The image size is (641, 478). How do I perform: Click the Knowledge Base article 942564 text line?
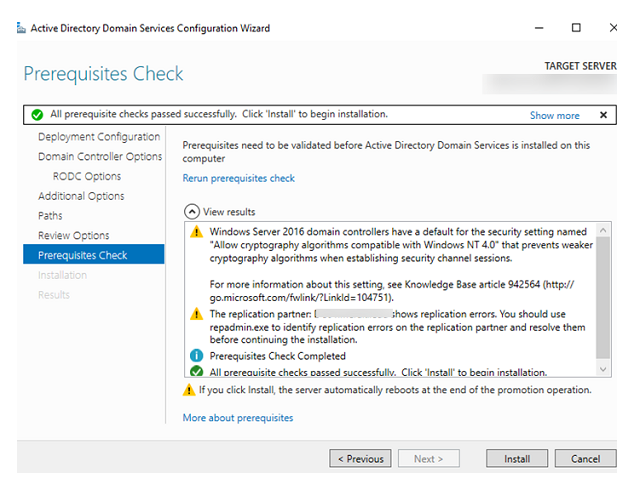pos(392,284)
